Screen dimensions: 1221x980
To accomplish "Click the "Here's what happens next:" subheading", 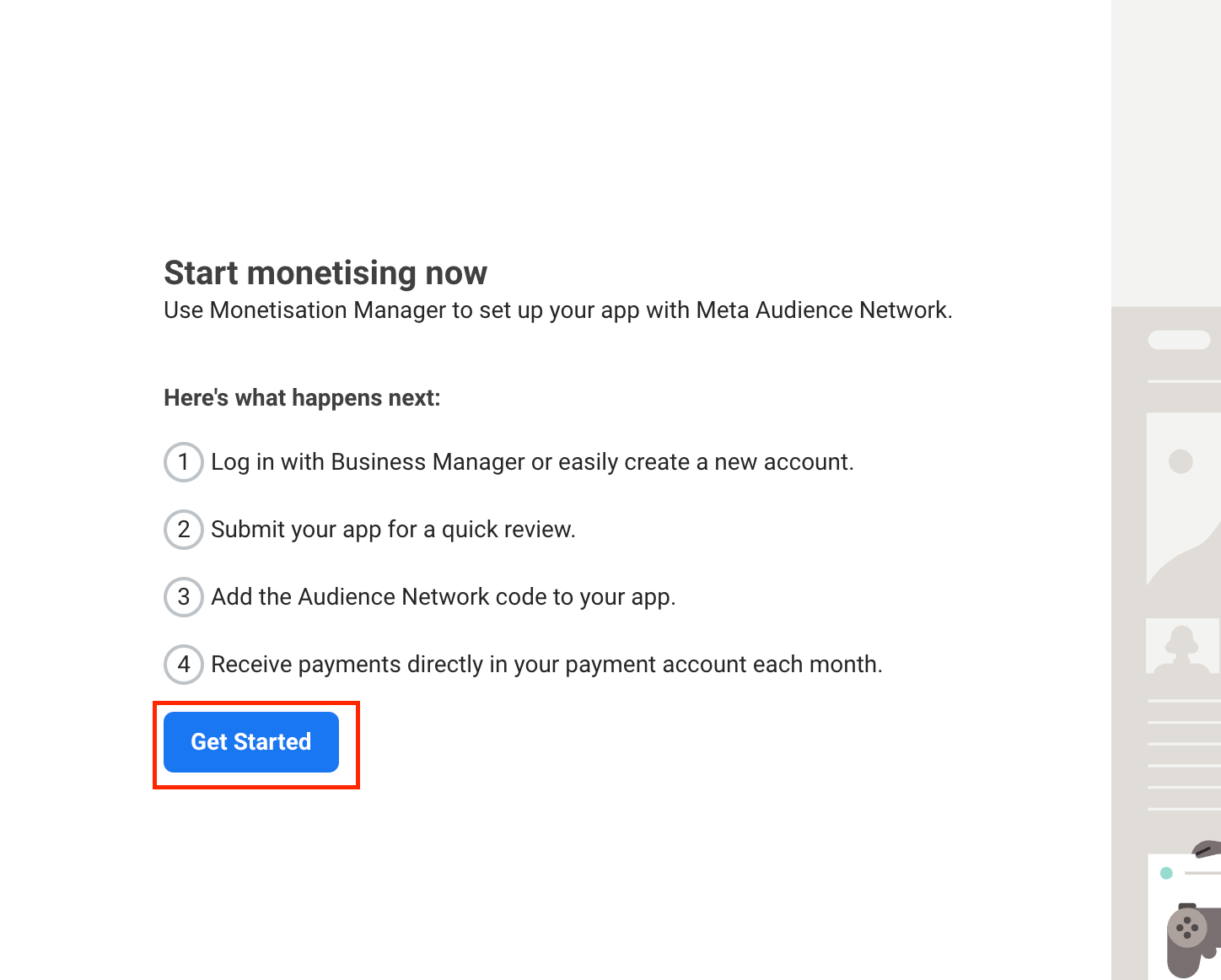I will [x=302, y=398].
